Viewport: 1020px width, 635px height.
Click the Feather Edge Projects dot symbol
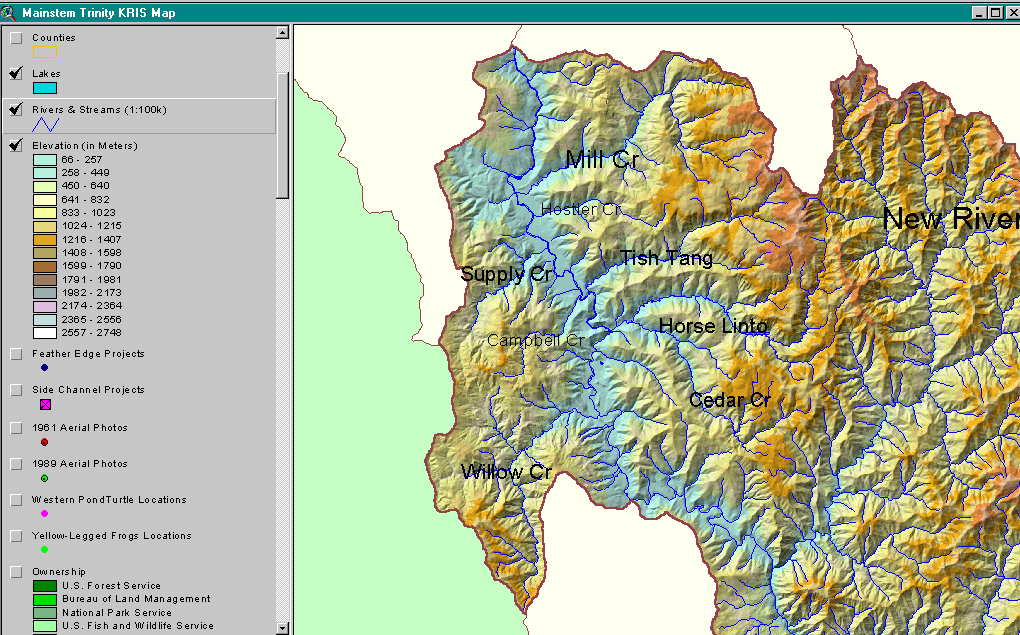pos(44,368)
